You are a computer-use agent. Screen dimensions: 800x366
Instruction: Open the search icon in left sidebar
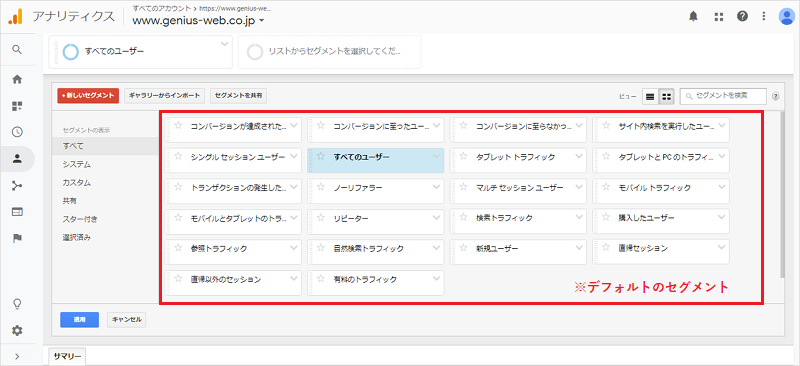(x=17, y=50)
